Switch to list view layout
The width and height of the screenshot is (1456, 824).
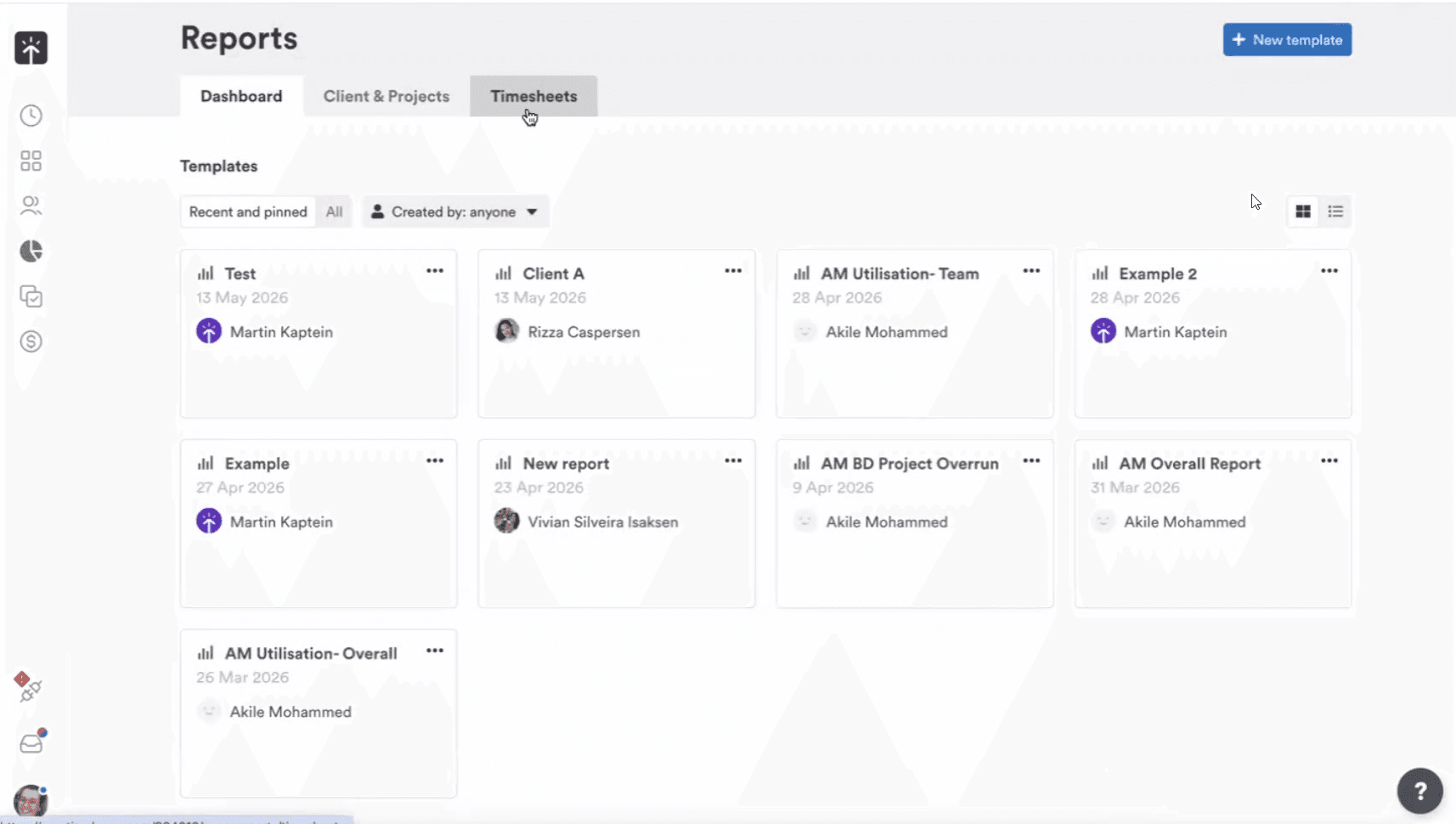[1335, 212]
